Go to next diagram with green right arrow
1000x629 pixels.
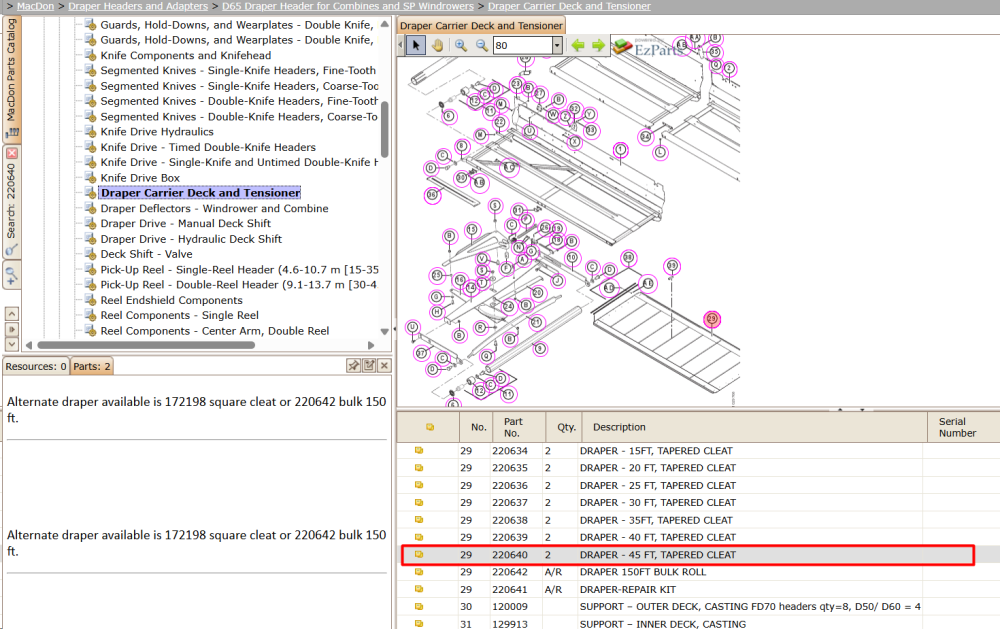[598, 45]
